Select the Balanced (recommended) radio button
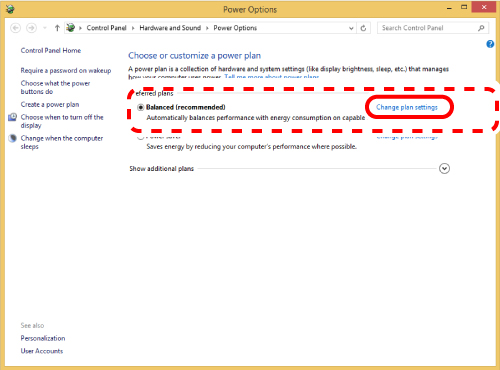 coord(141,107)
